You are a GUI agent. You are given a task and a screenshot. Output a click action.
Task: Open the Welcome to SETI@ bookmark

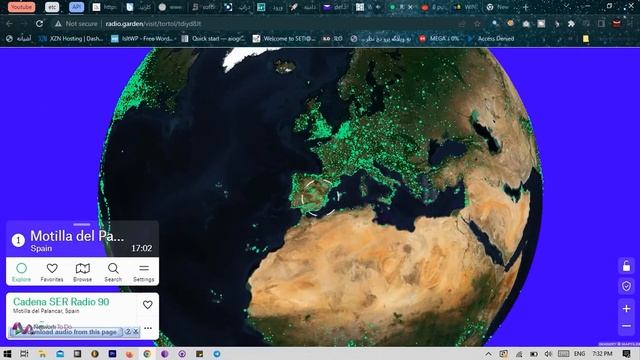[284, 38]
